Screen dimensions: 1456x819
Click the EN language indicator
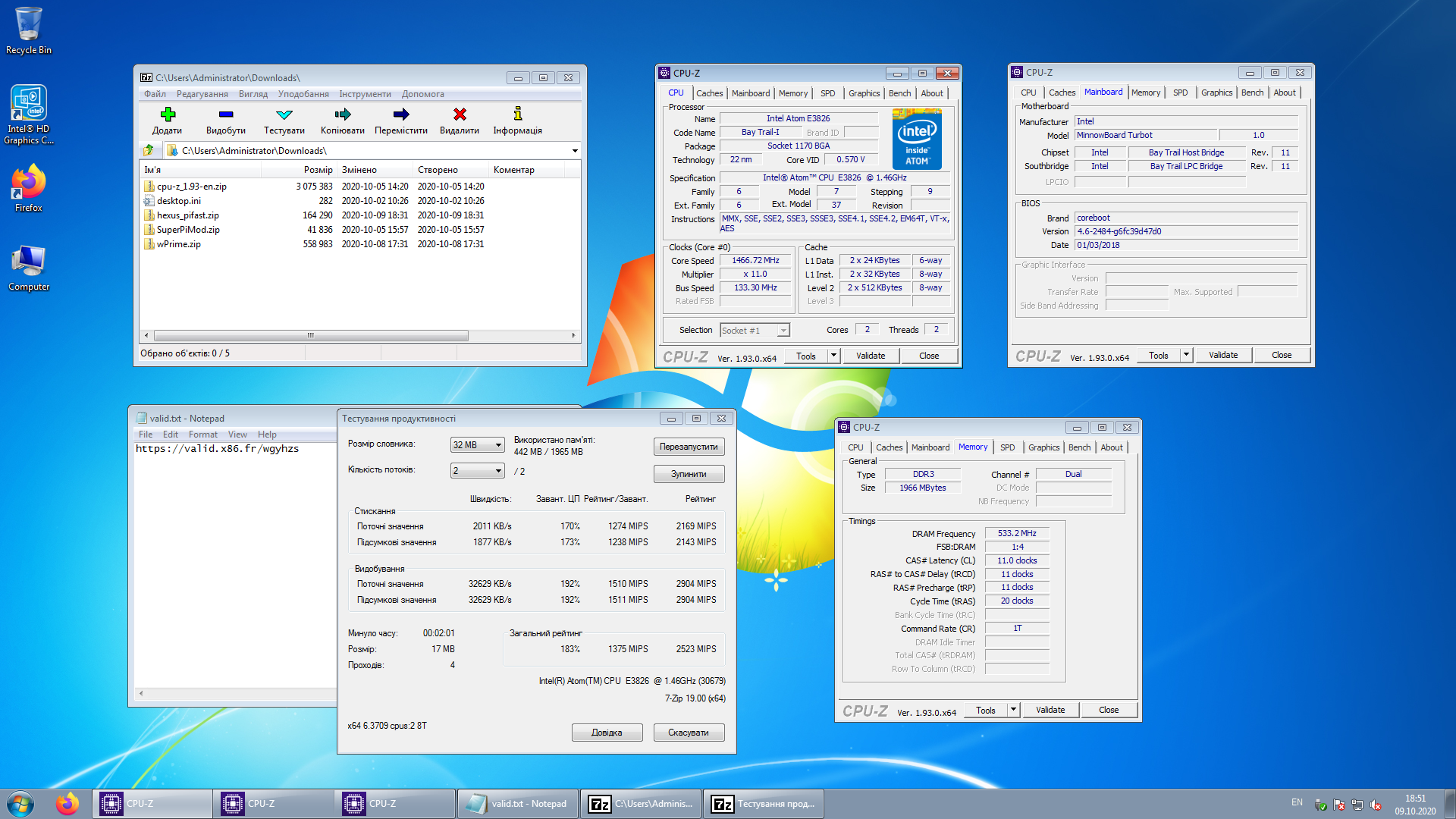click(1297, 802)
